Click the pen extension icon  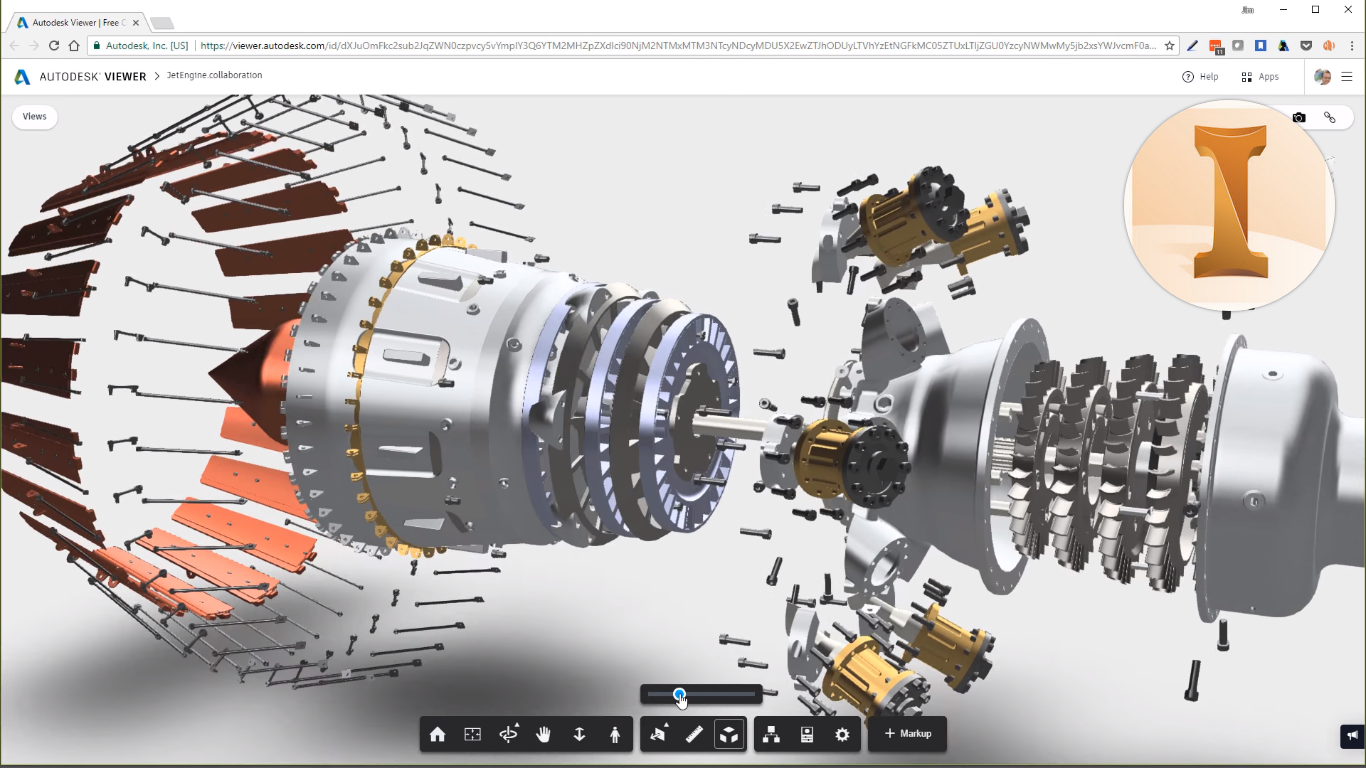pos(1193,46)
